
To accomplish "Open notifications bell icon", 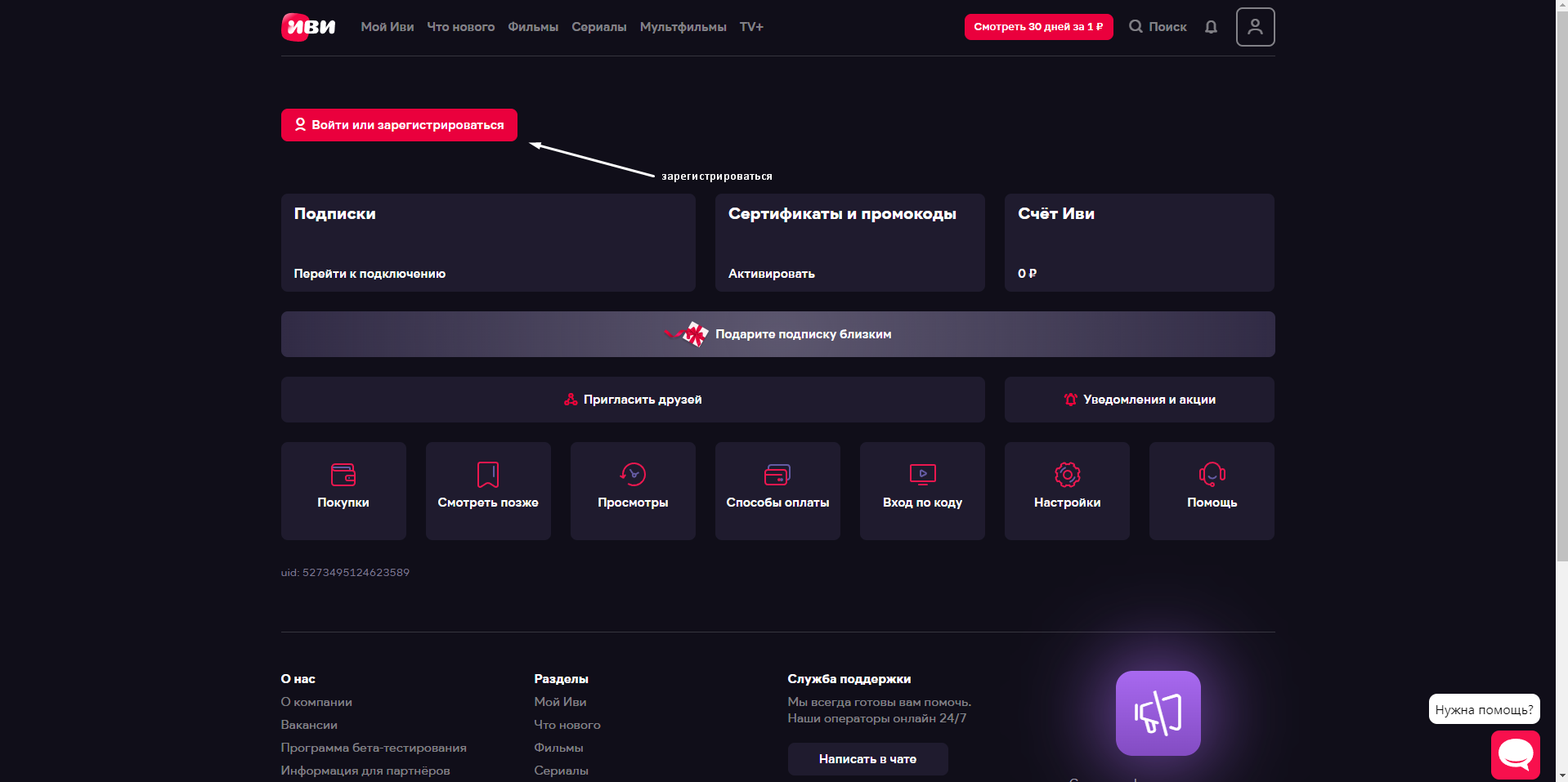I will (x=1211, y=27).
